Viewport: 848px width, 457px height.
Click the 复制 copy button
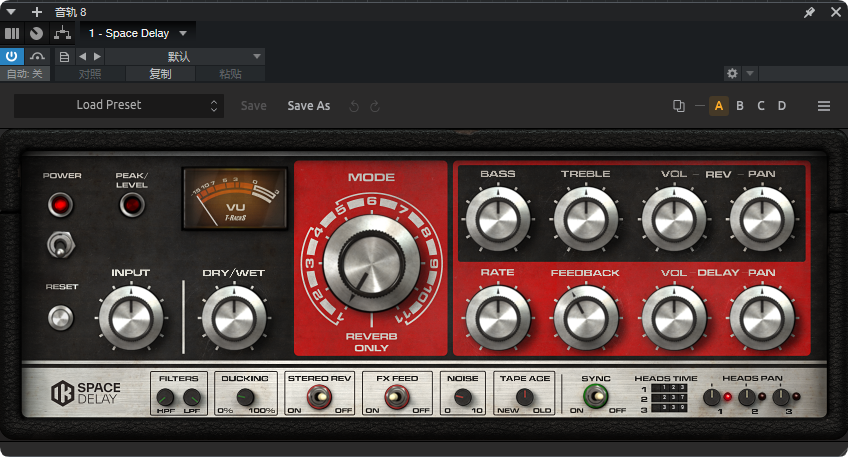(160, 74)
